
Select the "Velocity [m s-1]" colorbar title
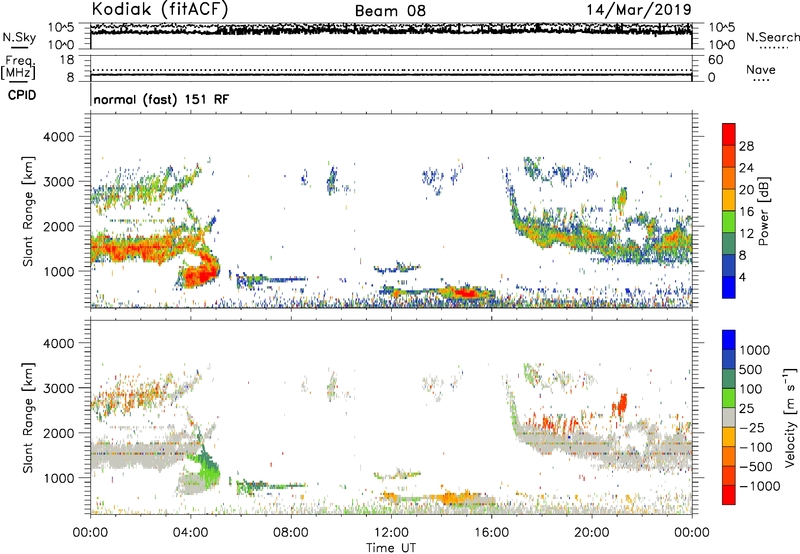[x=790, y=417]
